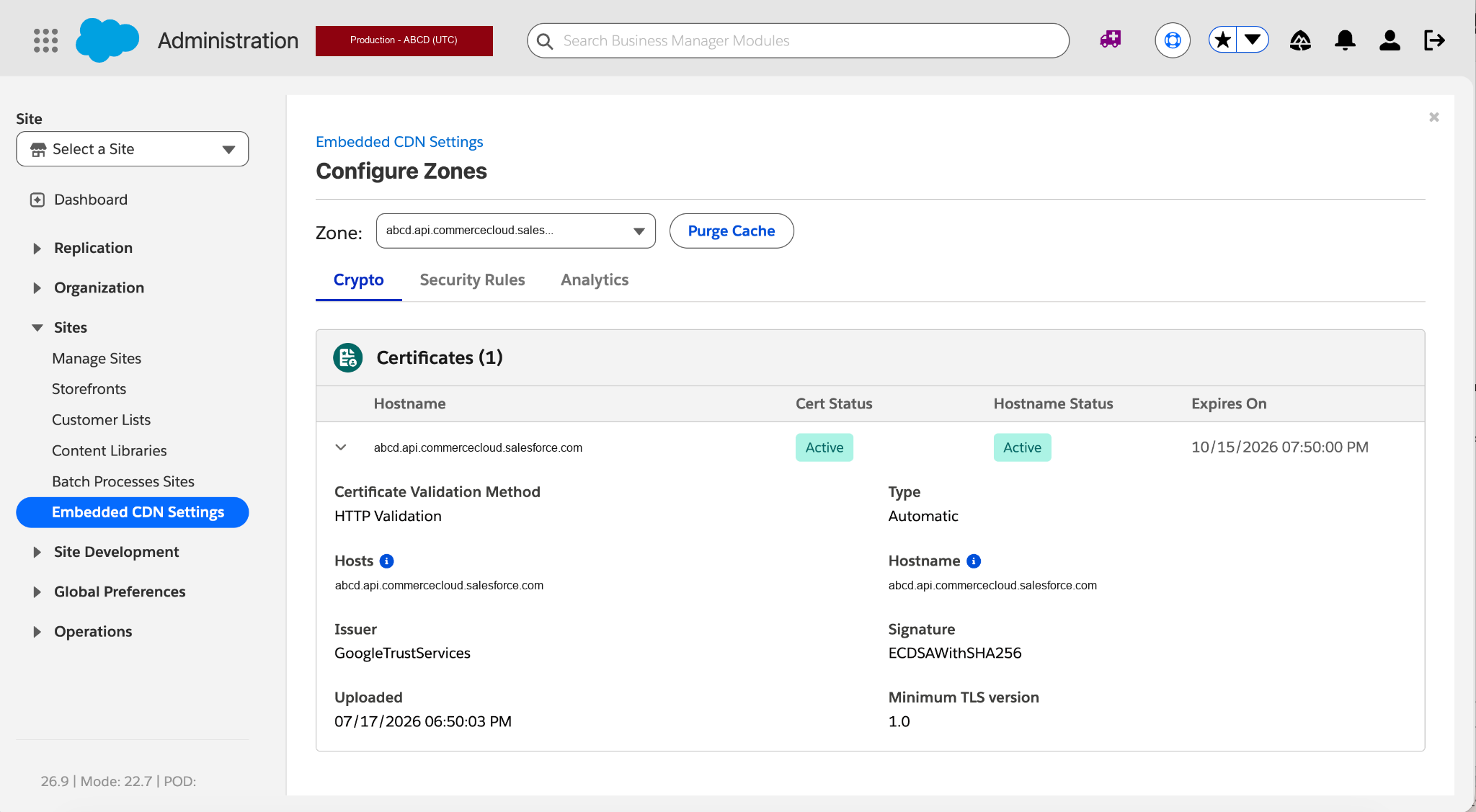Viewport: 1476px width, 812px height.
Task: Click the Search Business Manager Modules field
Action: tap(798, 40)
